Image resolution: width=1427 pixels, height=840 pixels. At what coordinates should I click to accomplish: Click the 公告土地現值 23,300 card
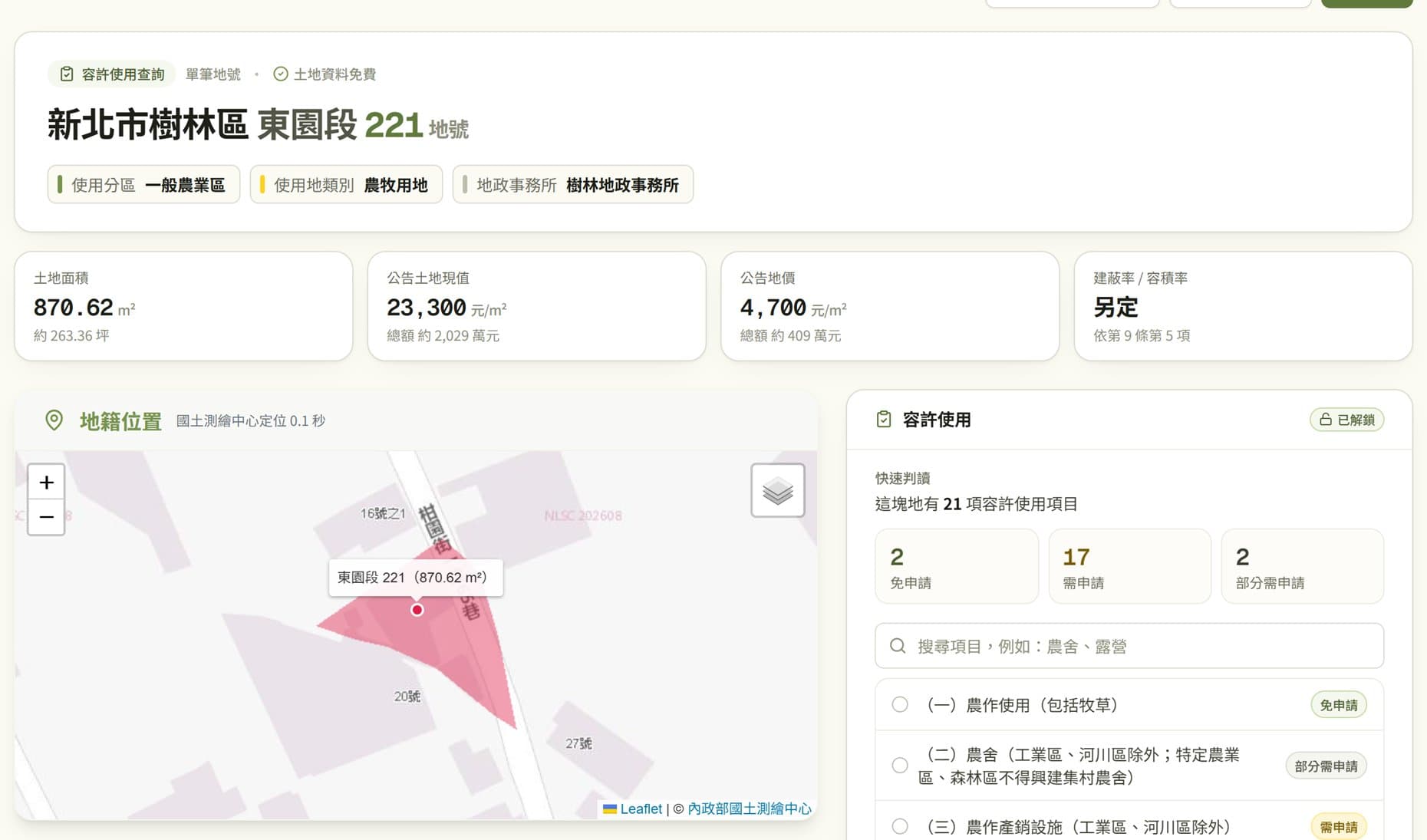537,306
